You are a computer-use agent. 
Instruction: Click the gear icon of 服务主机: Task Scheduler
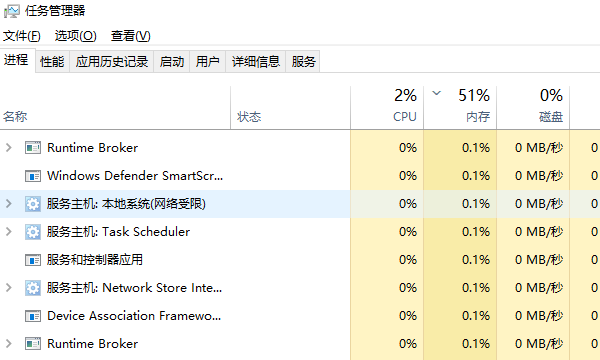(33, 232)
